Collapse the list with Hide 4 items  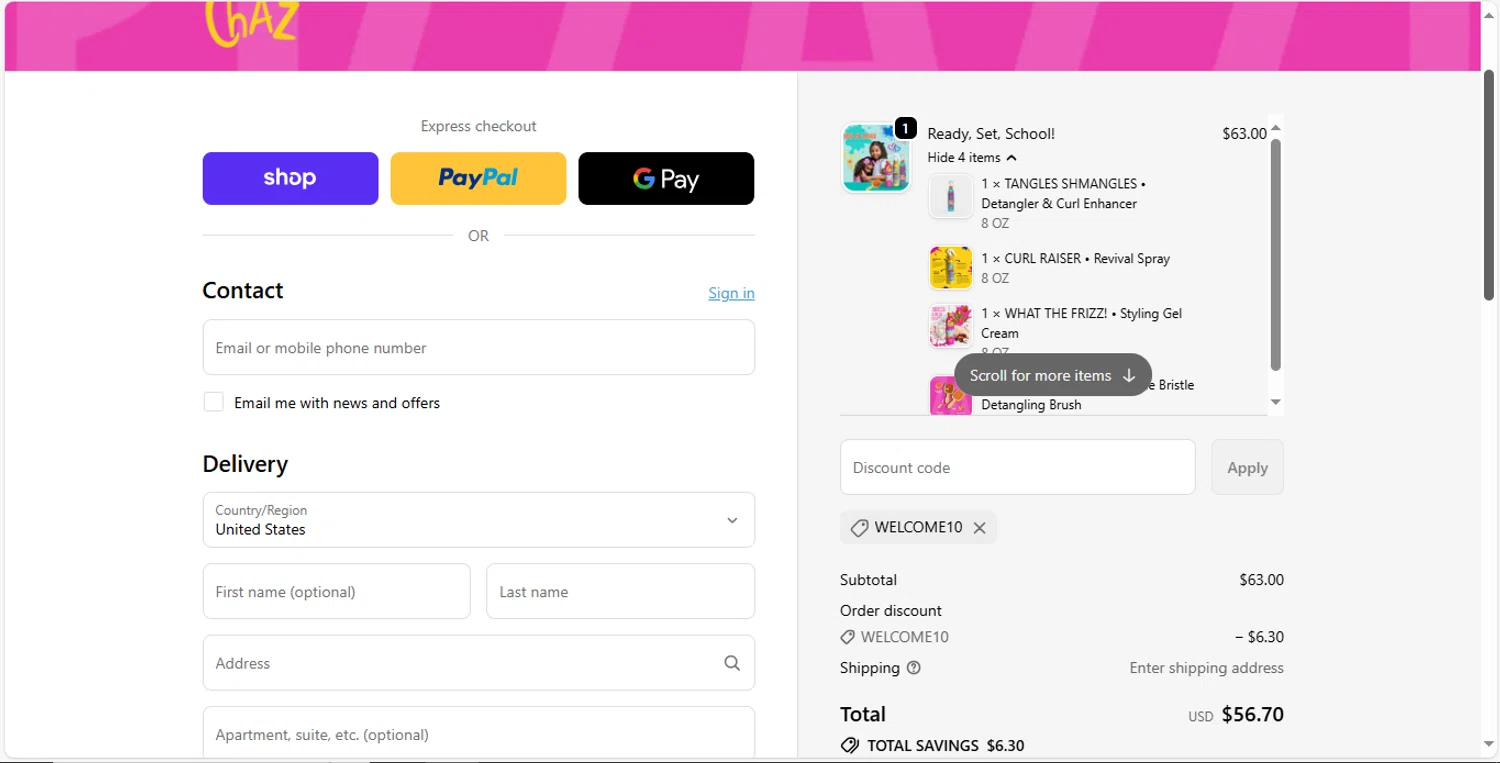click(971, 157)
